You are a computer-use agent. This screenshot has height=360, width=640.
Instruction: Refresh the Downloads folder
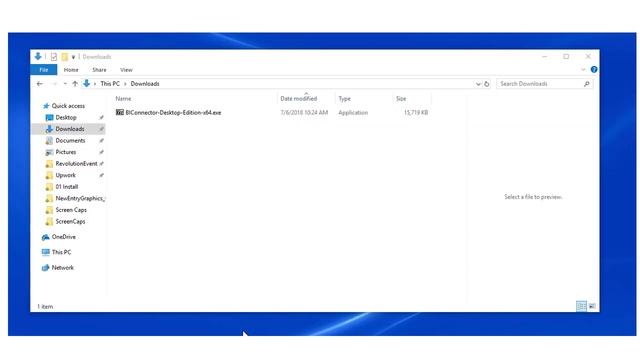[x=487, y=84]
